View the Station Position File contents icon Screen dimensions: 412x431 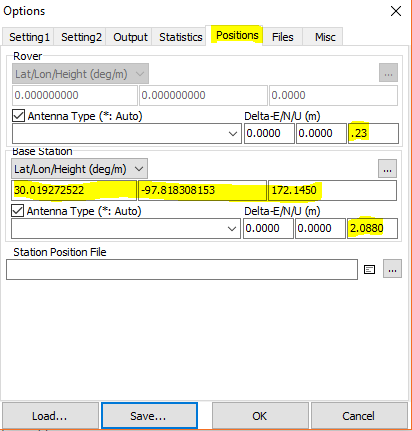pos(369,269)
